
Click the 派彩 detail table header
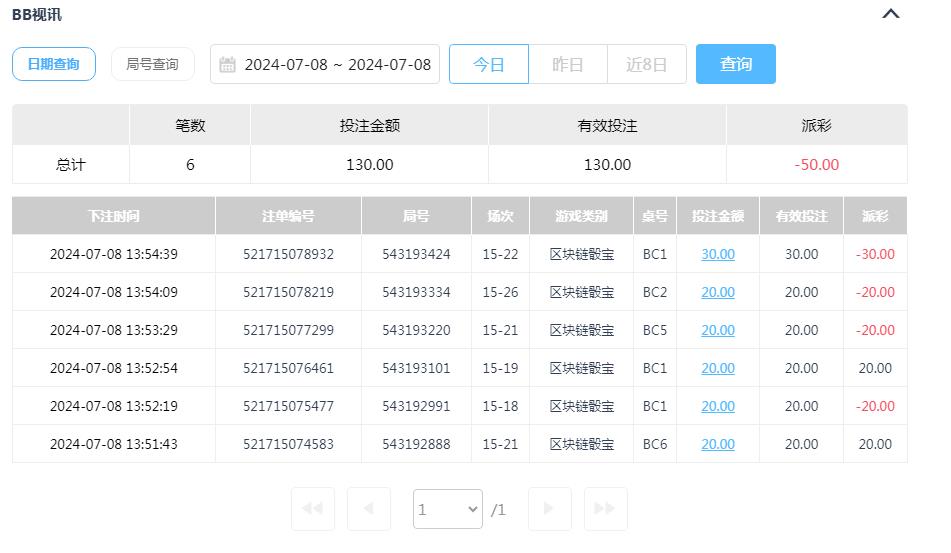875,216
